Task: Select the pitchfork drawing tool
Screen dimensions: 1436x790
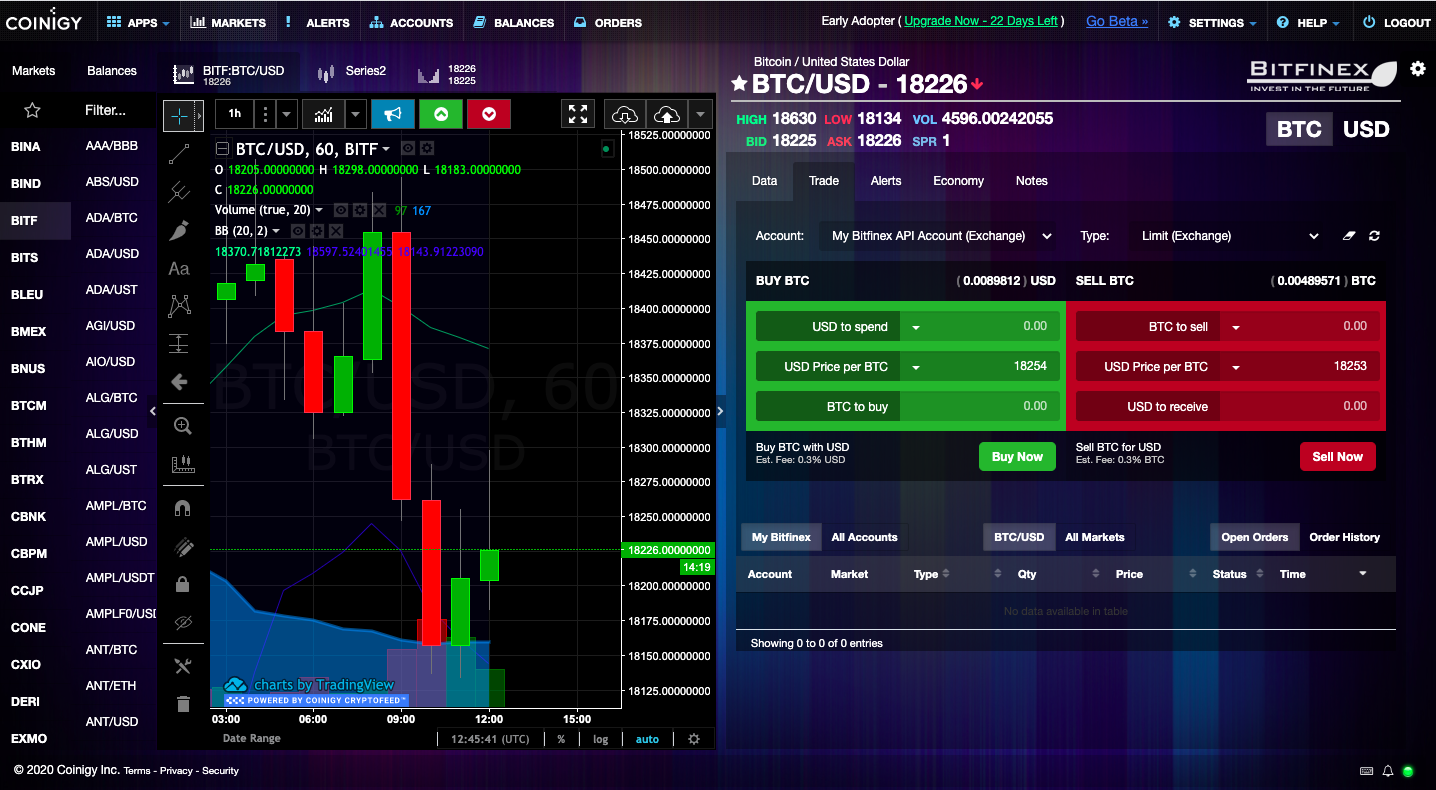Action: pyautogui.click(x=180, y=192)
